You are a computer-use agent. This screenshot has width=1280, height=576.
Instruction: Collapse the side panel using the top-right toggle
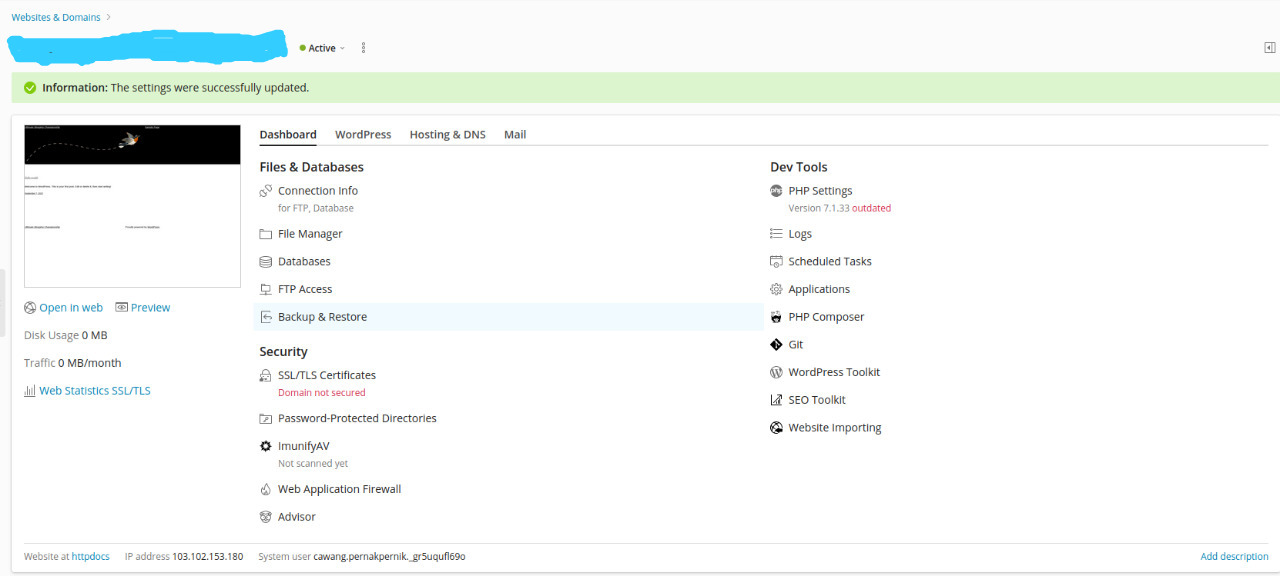click(1269, 48)
